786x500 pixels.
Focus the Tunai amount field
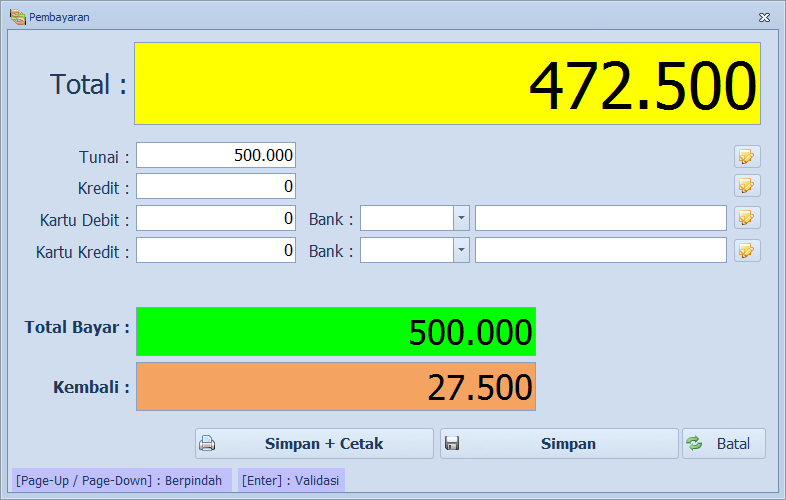coord(216,156)
